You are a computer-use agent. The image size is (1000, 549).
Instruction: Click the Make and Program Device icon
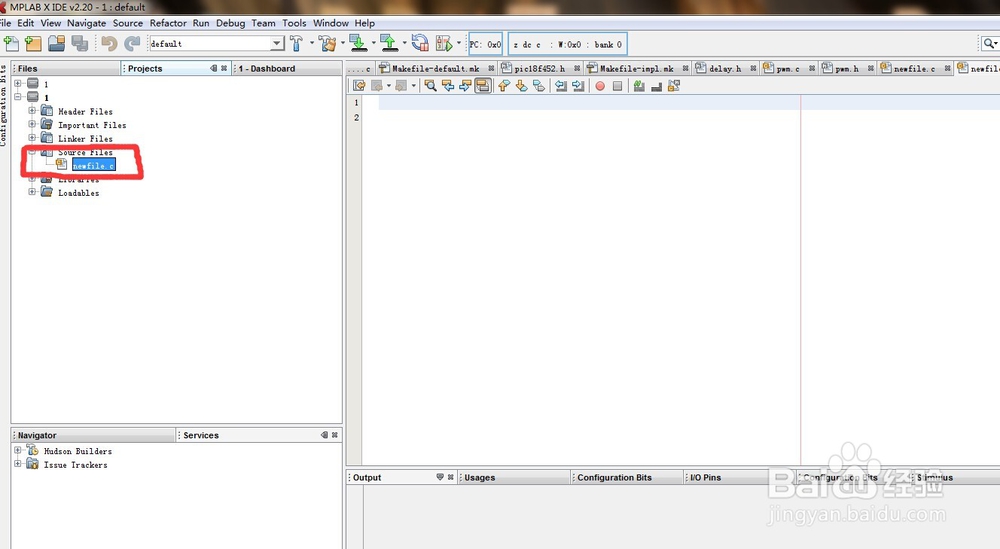point(358,43)
